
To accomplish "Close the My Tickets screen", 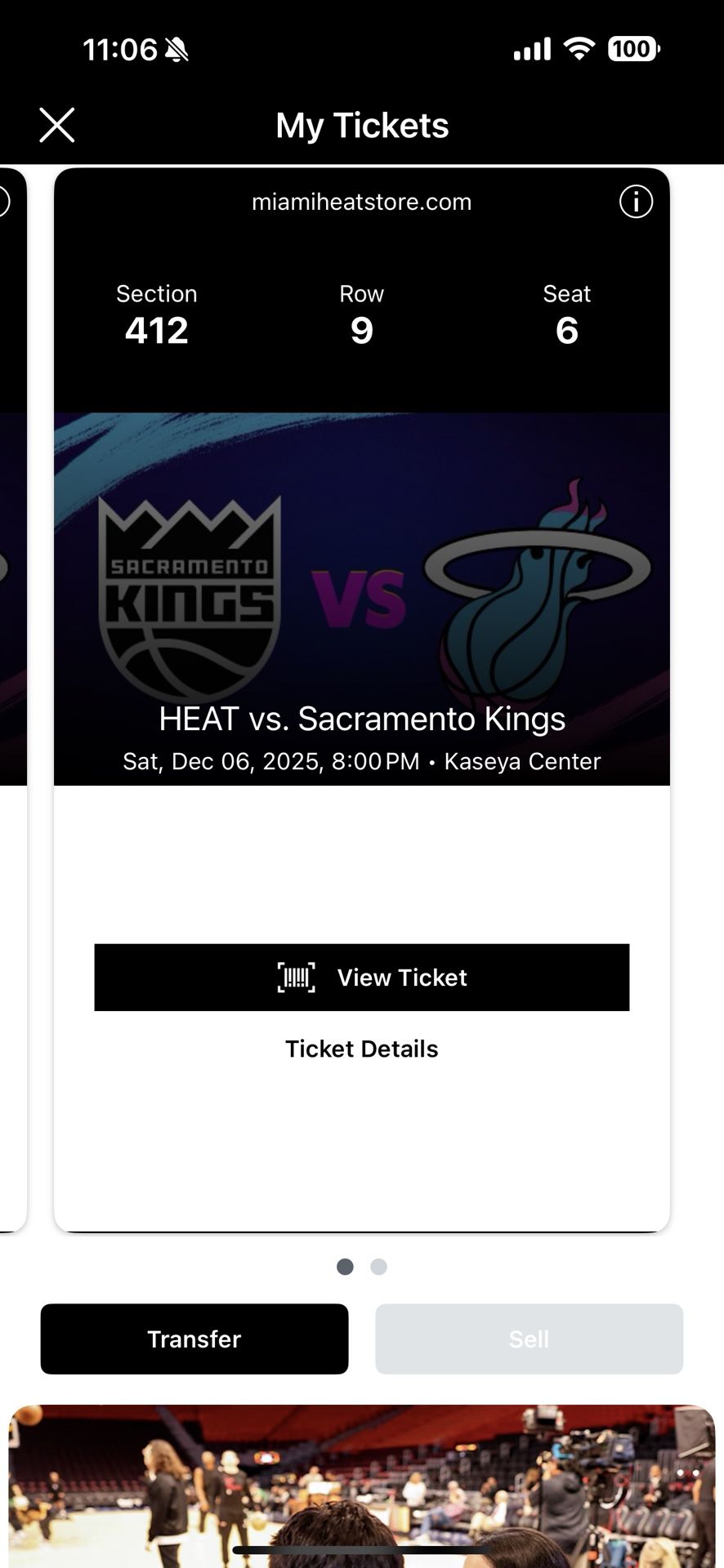I will click(x=56, y=125).
